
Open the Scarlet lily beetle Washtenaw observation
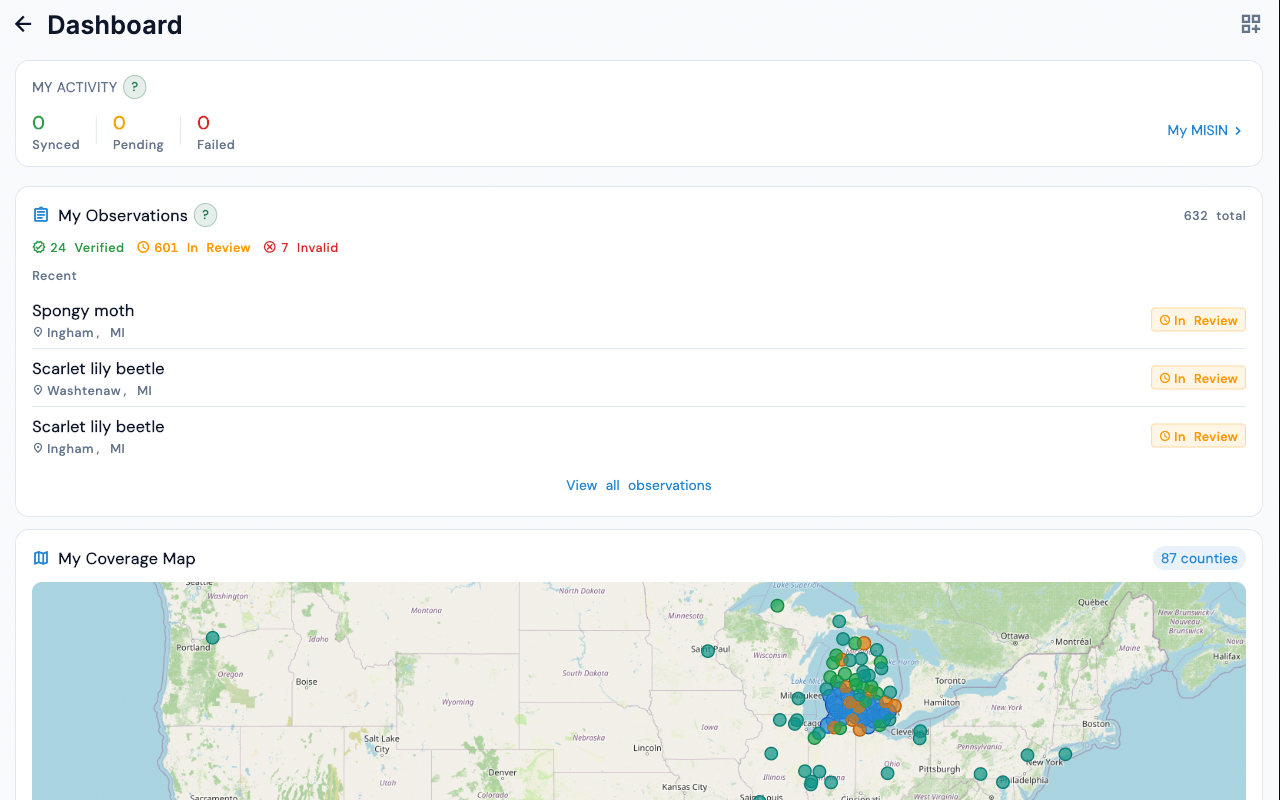point(639,378)
